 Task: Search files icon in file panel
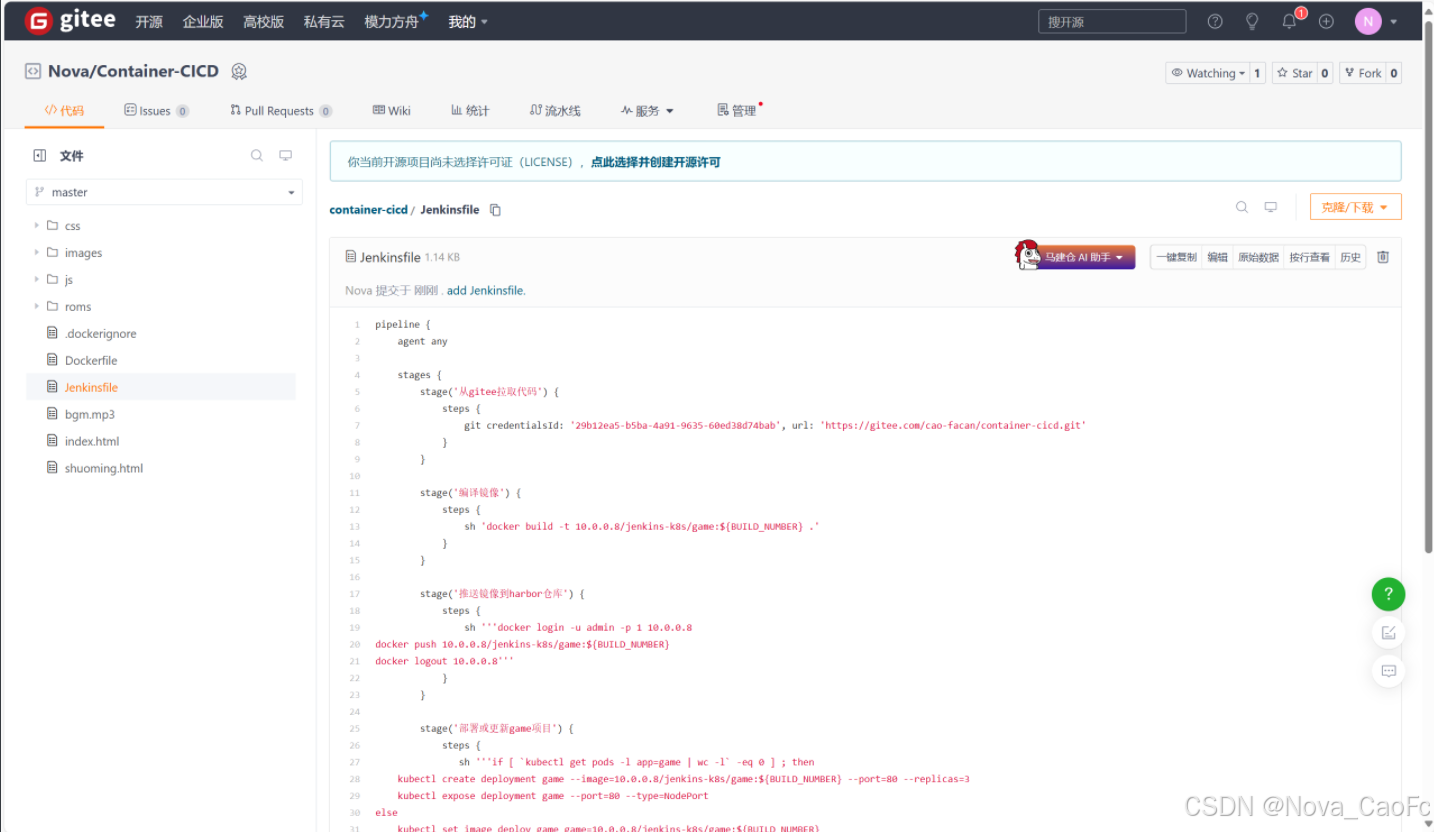tap(257, 155)
